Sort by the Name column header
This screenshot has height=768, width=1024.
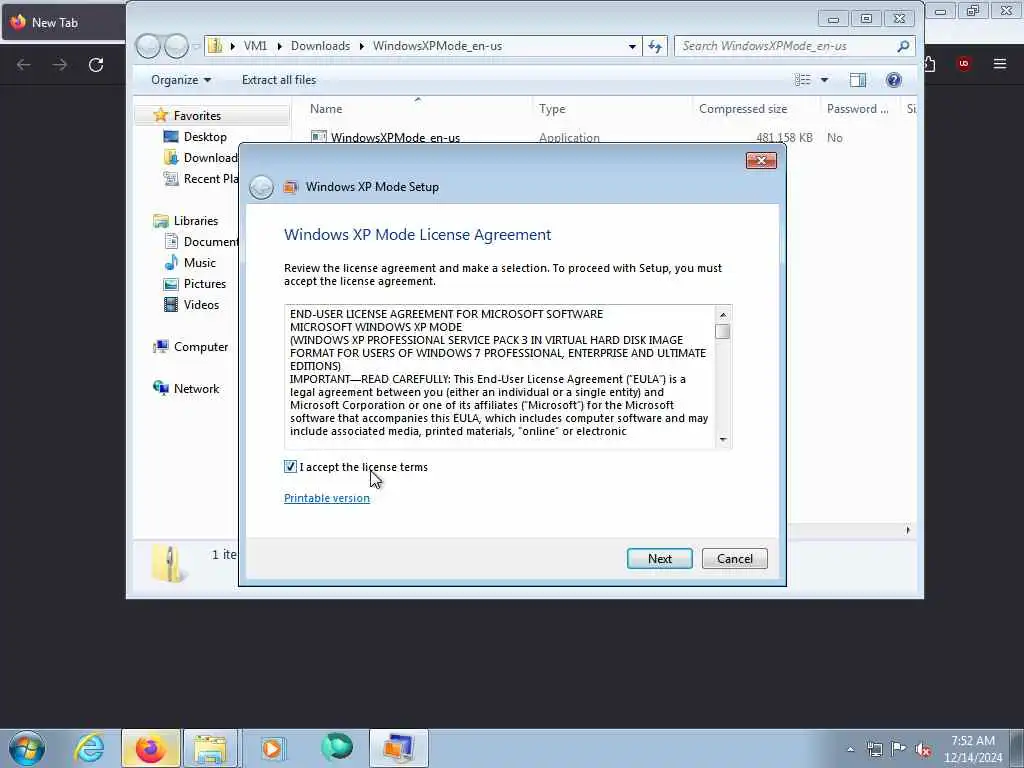[326, 109]
